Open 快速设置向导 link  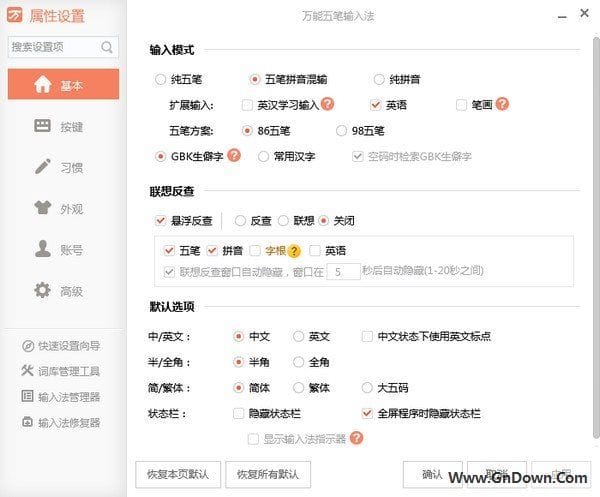coord(69,346)
